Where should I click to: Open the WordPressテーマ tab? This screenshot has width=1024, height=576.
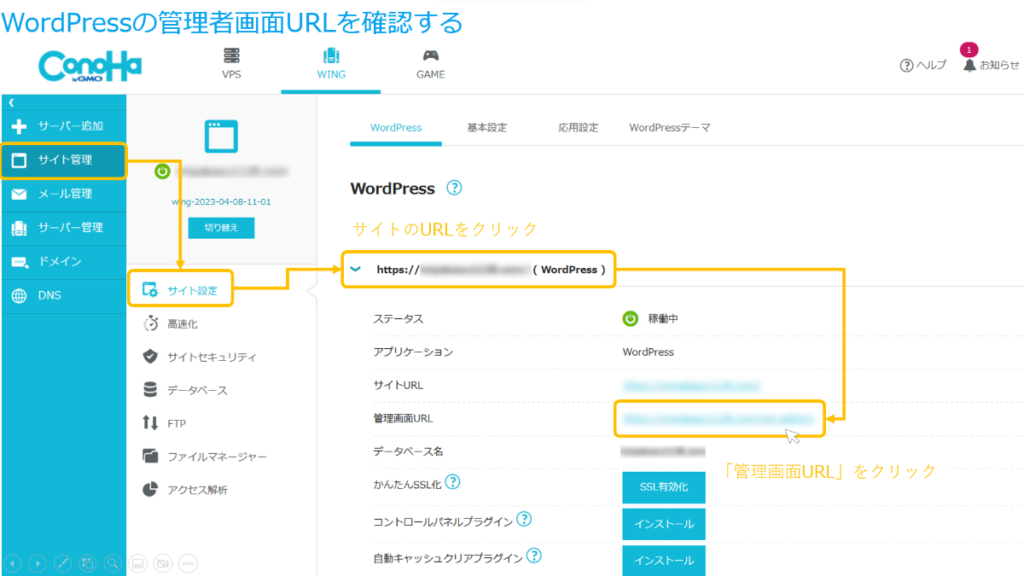click(x=669, y=128)
